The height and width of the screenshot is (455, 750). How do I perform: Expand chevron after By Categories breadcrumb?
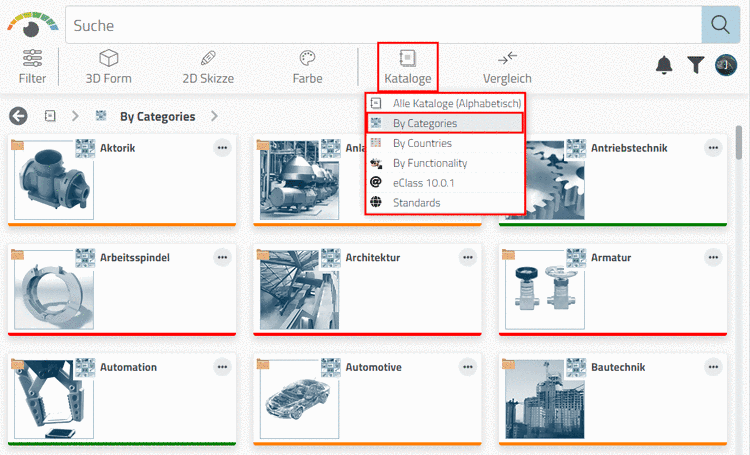click(214, 116)
